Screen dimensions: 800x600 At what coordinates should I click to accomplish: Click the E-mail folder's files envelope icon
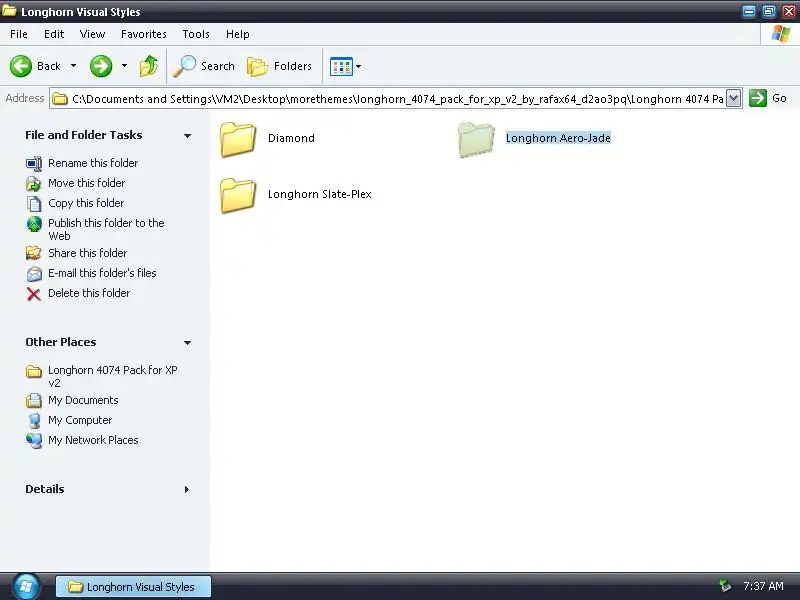pos(34,273)
